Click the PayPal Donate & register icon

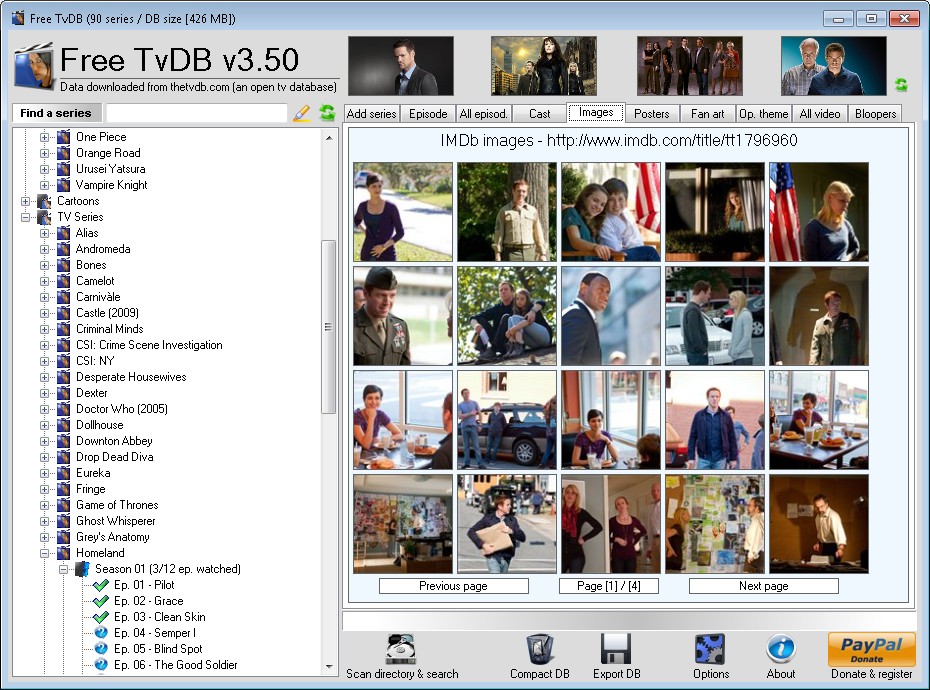871,649
